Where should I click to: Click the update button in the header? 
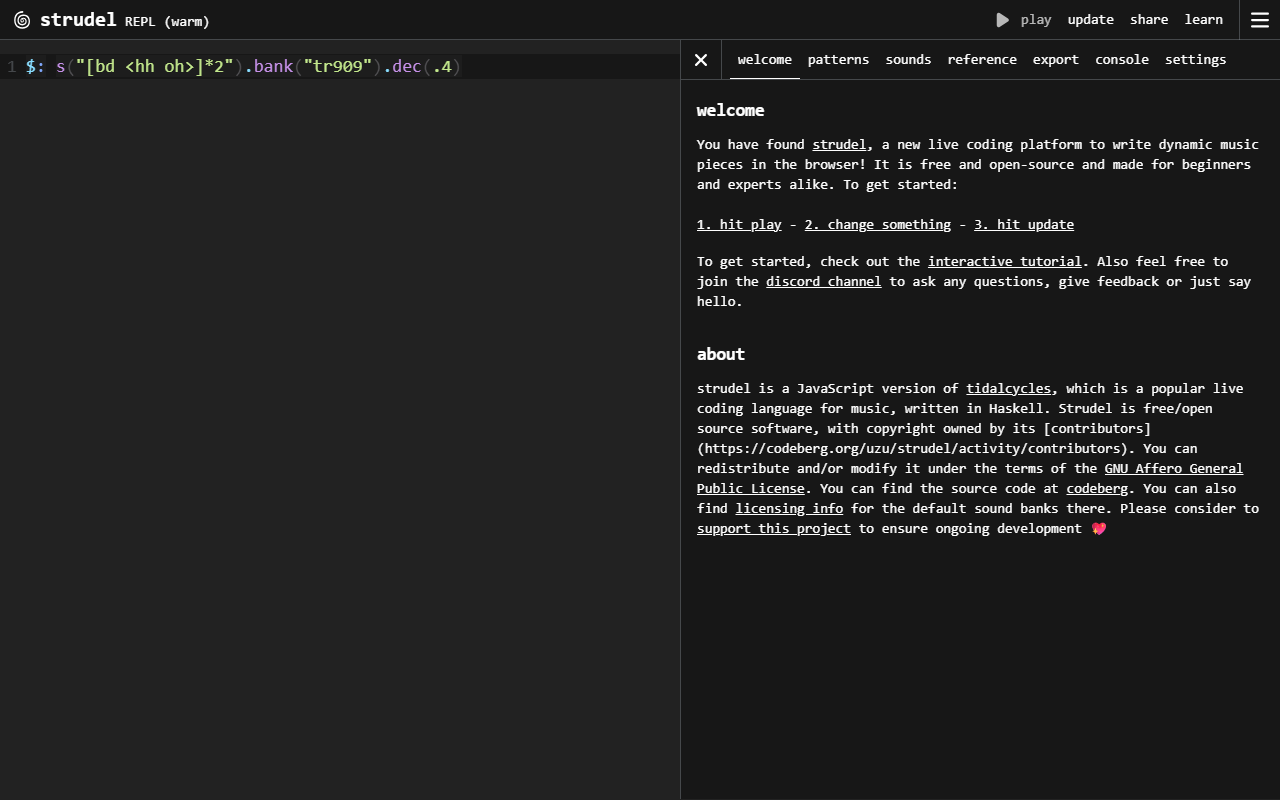tap(1090, 20)
